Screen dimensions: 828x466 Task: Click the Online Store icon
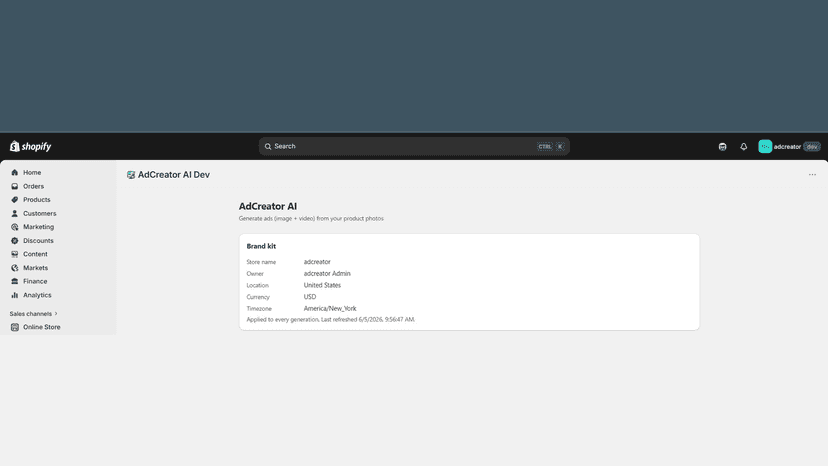pyautogui.click(x=15, y=327)
